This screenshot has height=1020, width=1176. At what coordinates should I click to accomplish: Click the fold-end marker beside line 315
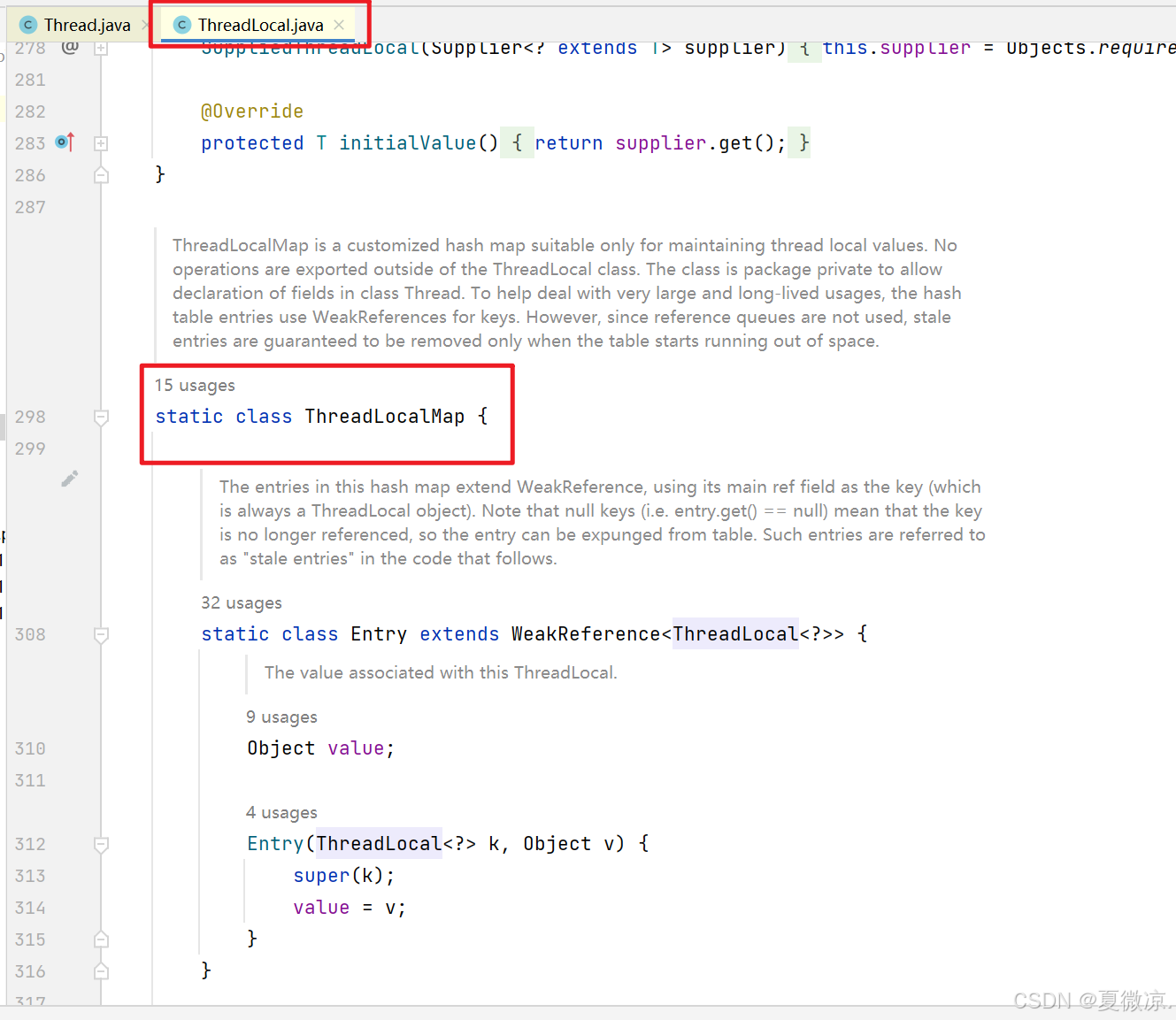point(100,939)
